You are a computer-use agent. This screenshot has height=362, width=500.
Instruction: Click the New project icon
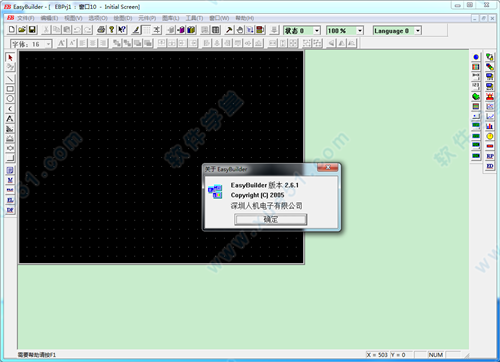pyautogui.click(x=11, y=30)
